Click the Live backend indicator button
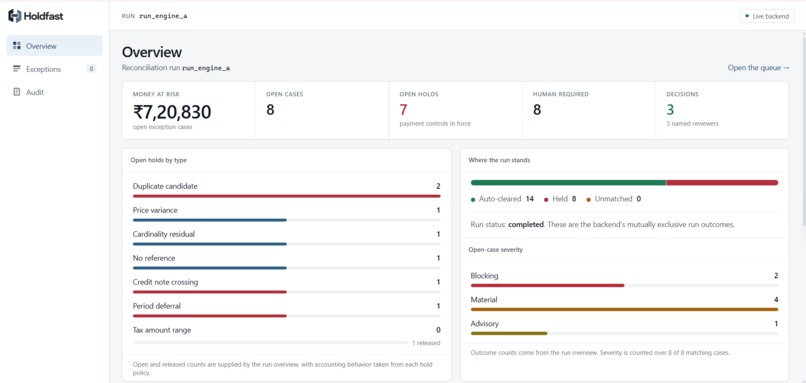Screen dimensions: 806x383 767,16
